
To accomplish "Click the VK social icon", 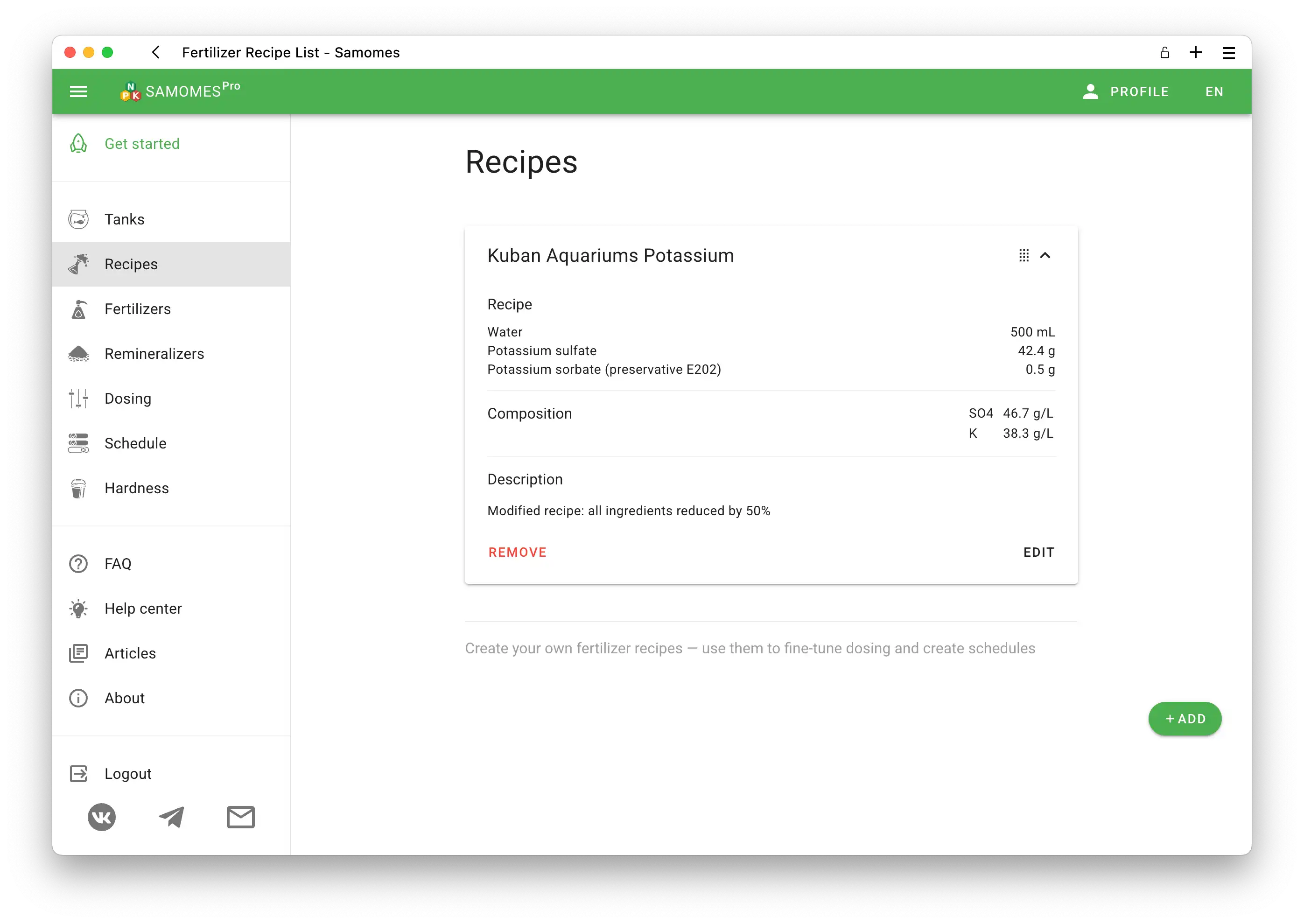I will [x=102, y=817].
